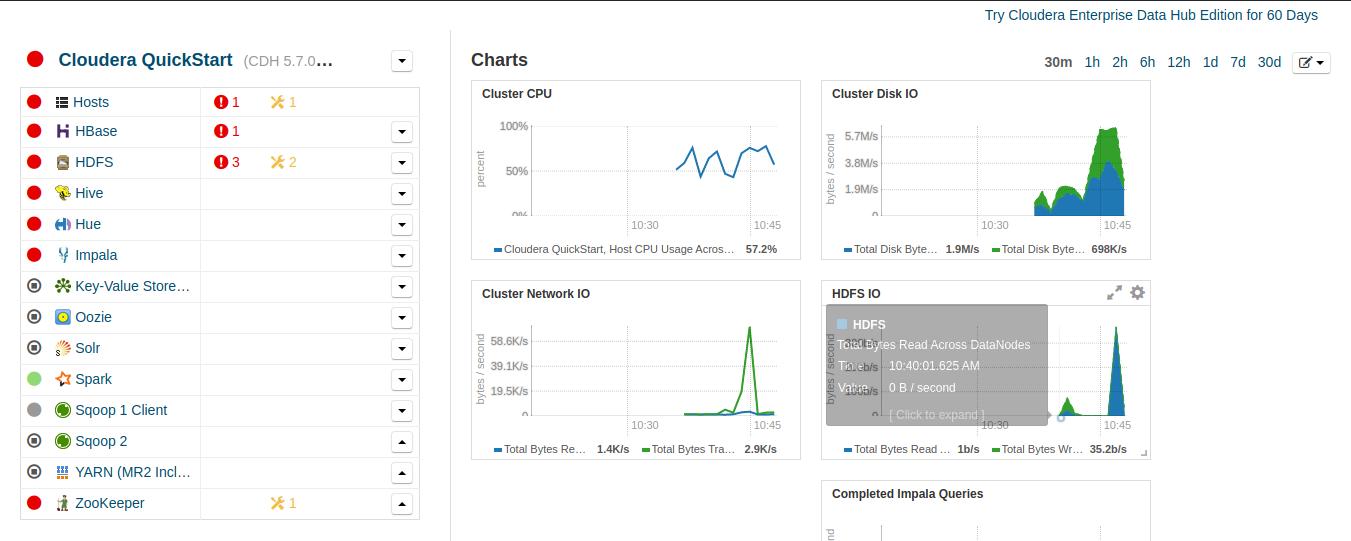
Task: Open the YARN service actions dropdown
Action: coord(402,473)
